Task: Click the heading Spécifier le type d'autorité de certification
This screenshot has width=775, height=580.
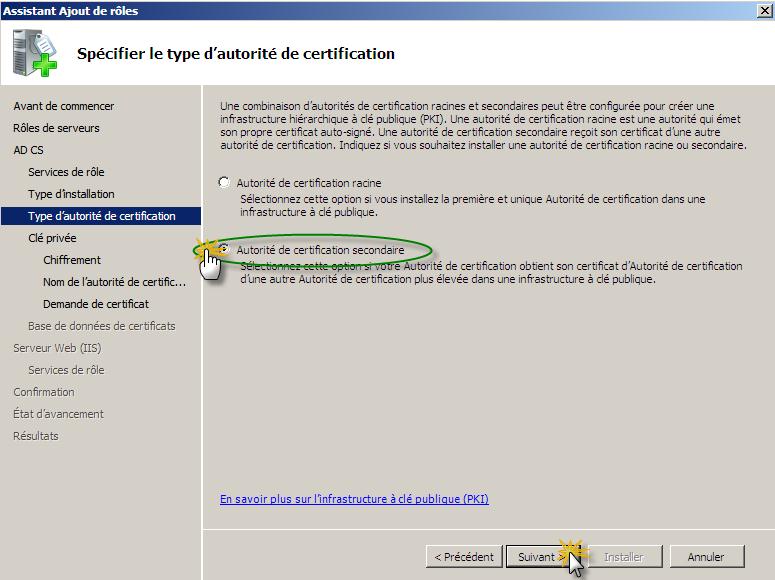Action: click(236, 53)
